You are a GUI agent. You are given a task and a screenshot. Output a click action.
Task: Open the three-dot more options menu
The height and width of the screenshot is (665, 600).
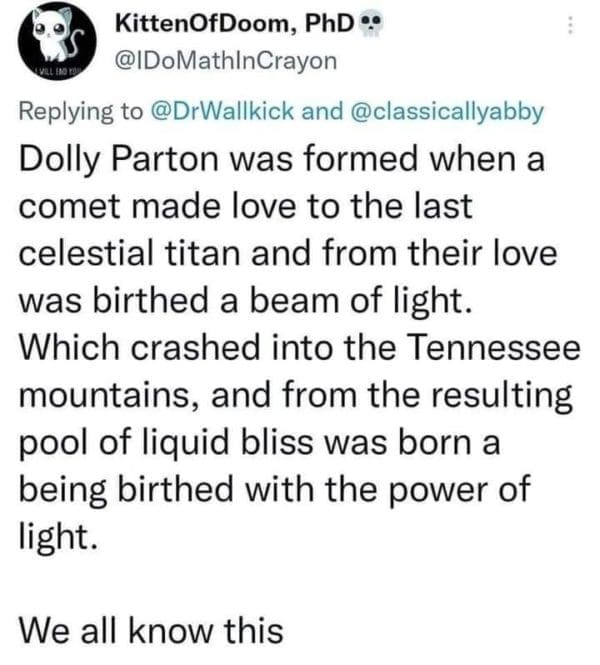(x=570, y=28)
